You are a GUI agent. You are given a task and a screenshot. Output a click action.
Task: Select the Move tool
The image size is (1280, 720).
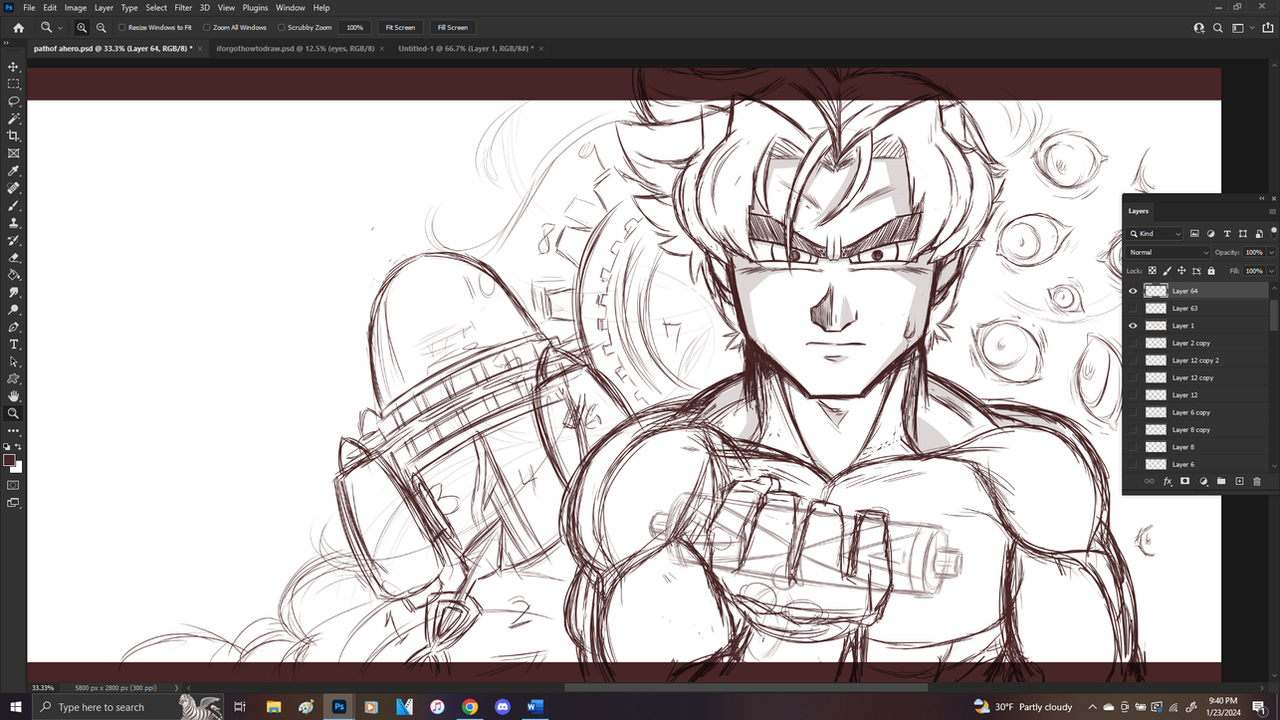(13, 66)
